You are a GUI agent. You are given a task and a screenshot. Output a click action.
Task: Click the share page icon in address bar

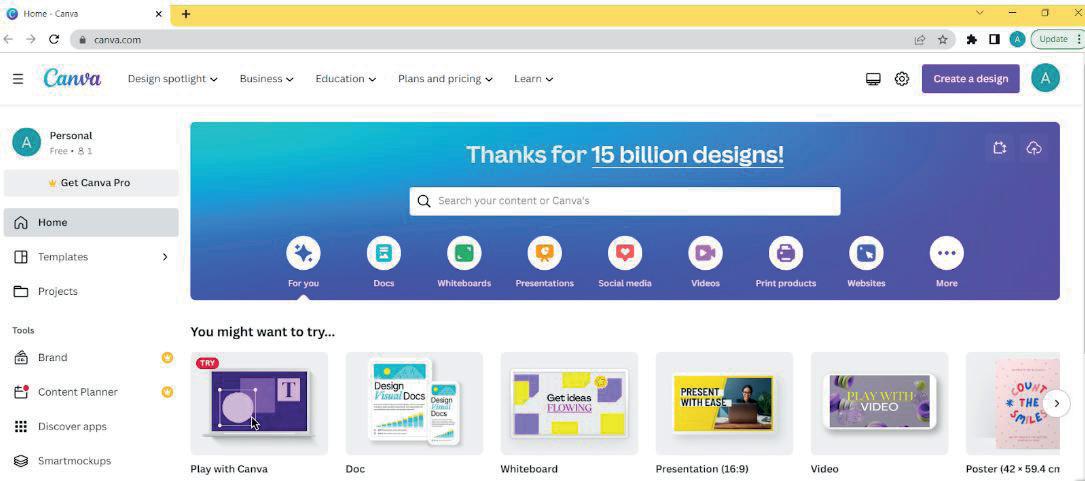tap(920, 39)
